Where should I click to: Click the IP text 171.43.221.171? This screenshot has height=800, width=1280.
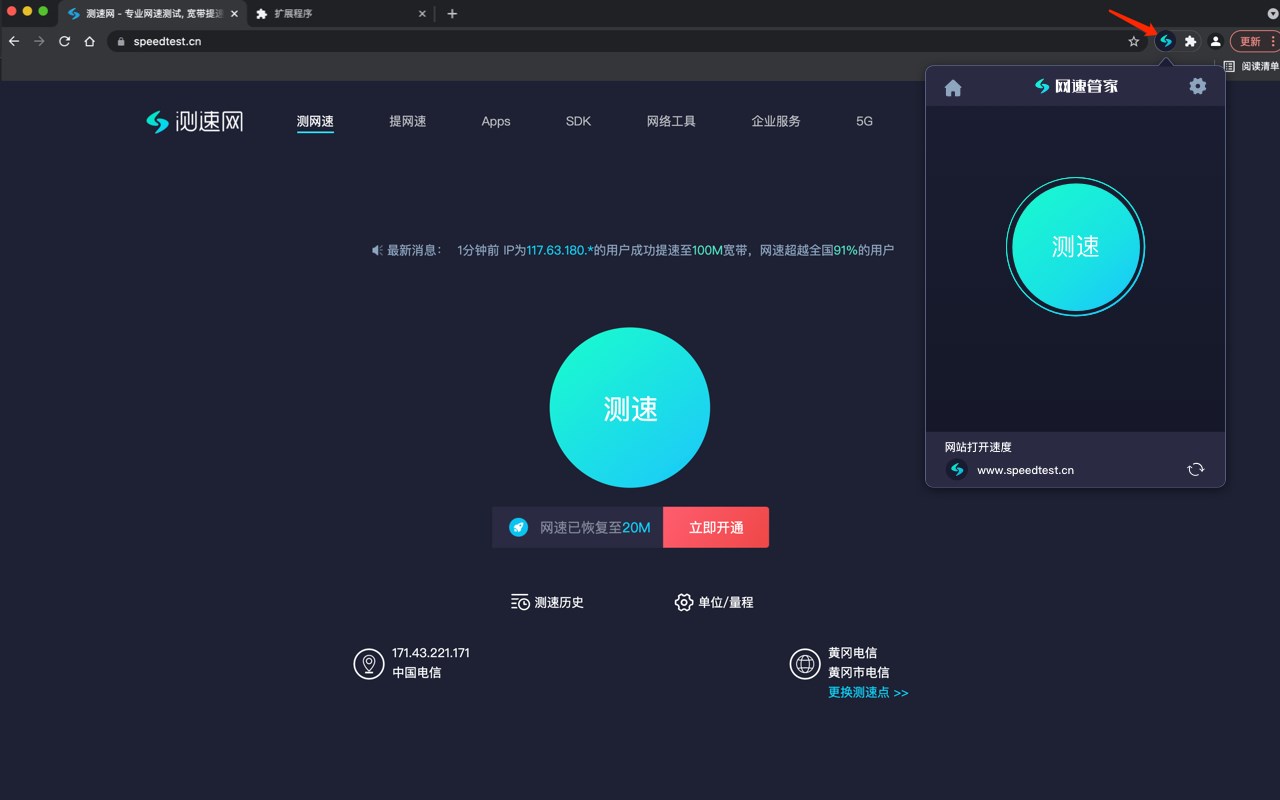(431, 653)
